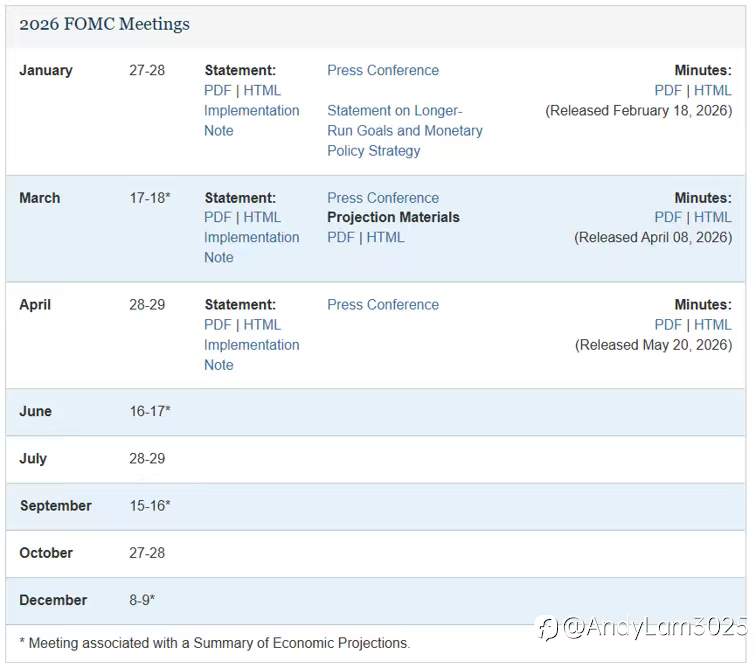Open March Minutes PDF link
This screenshot has width=756, height=668.
668,217
